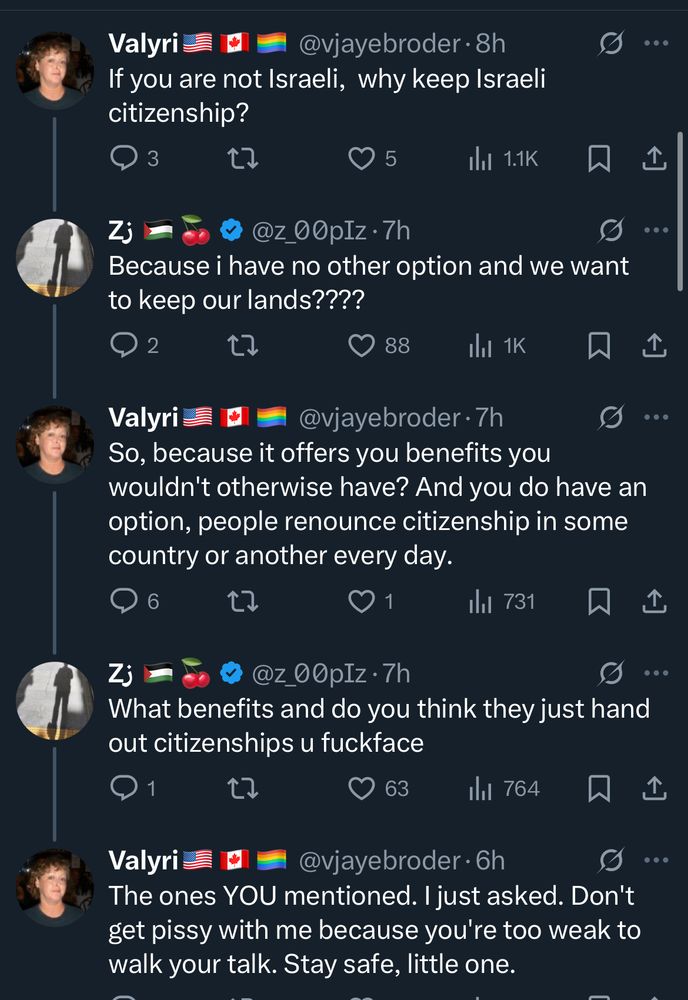
Task: Open the 8h timestamp of the first tweet
Action: coord(488,44)
